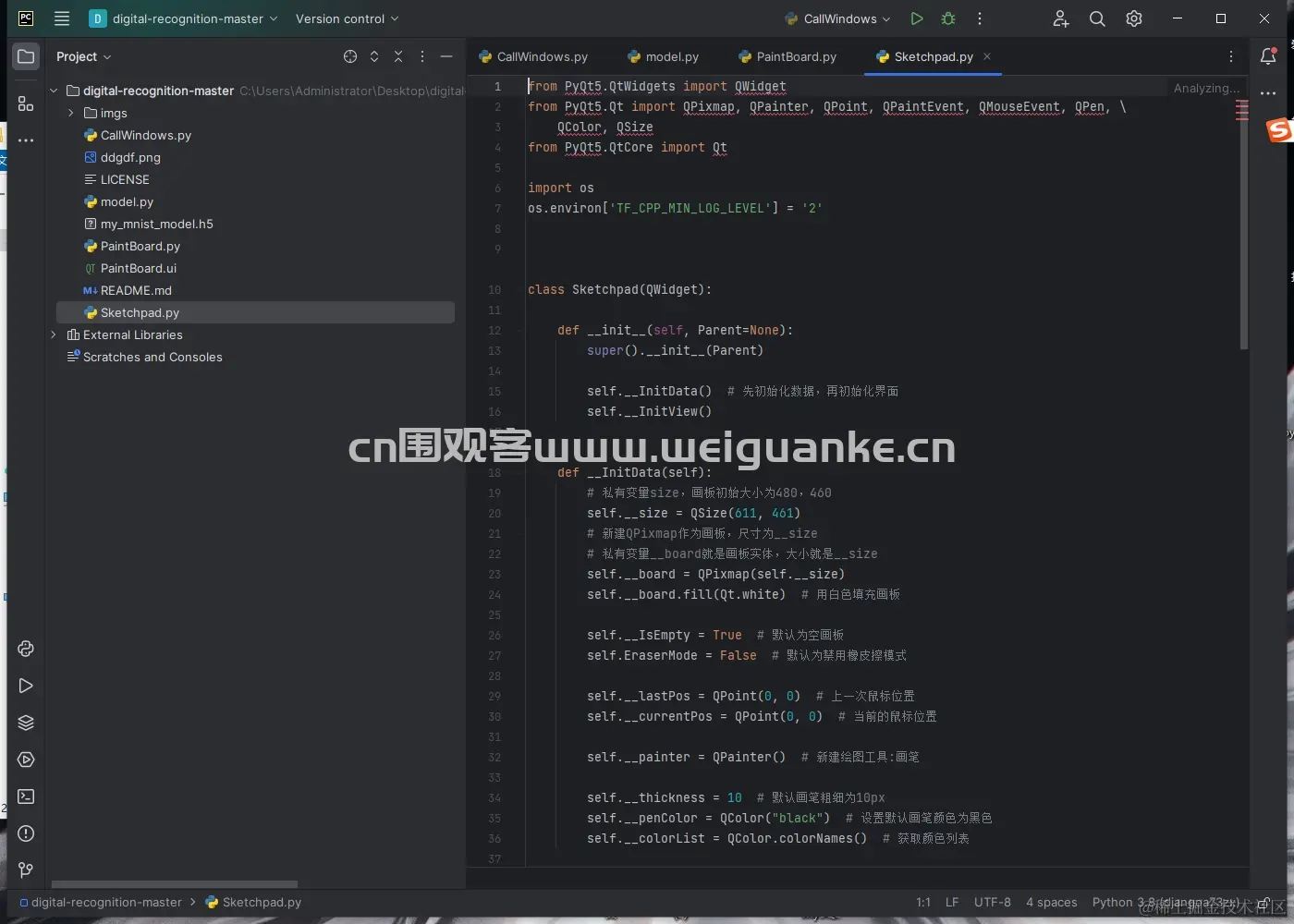Switch to the PaintBoard.py tab
This screenshot has width=1294, height=924.
pyautogui.click(x=787, y=56)
